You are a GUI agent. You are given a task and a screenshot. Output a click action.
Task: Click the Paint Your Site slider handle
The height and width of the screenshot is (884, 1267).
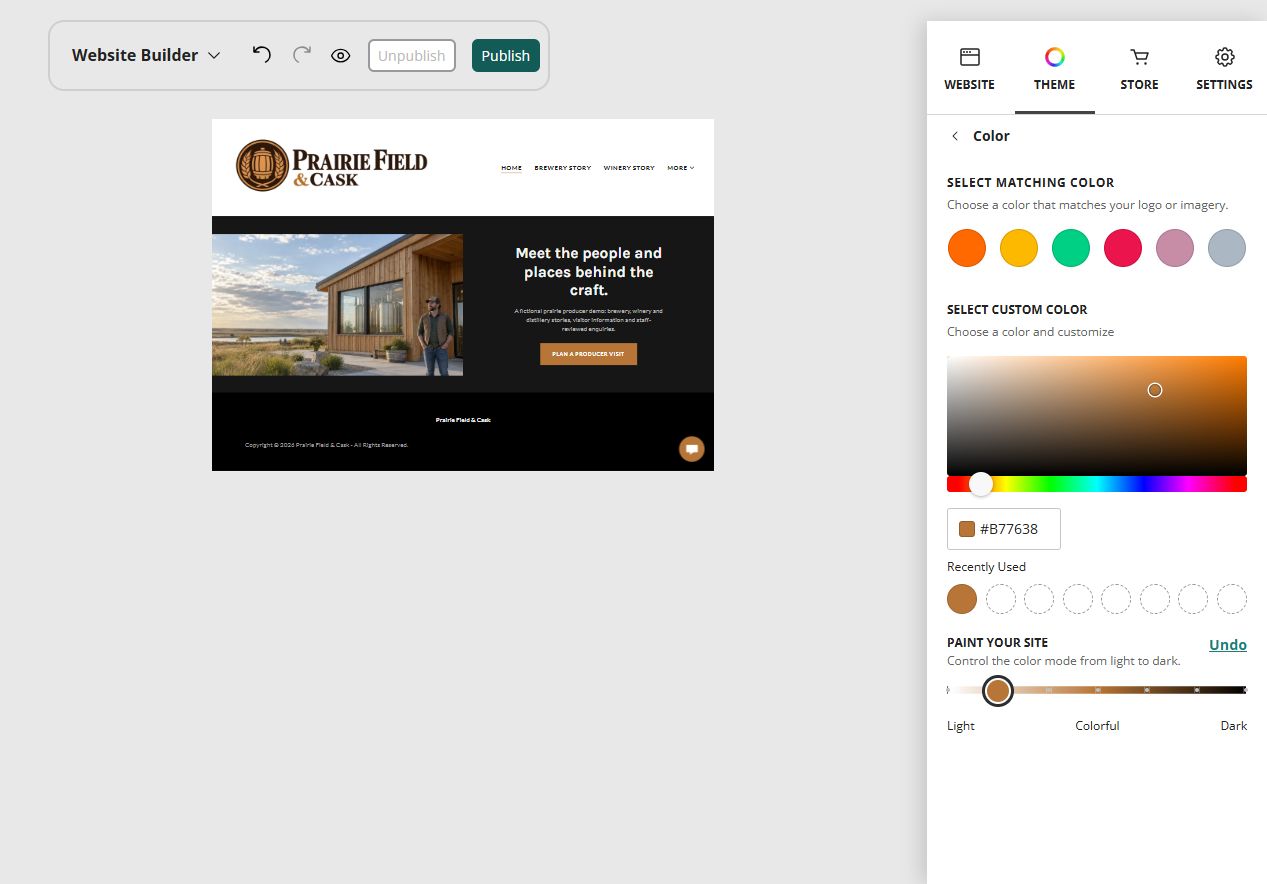click(998, 690)
